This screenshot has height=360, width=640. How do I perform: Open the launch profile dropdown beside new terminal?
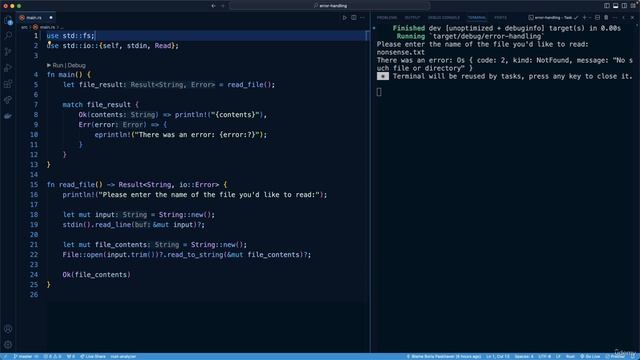point(590,18)
